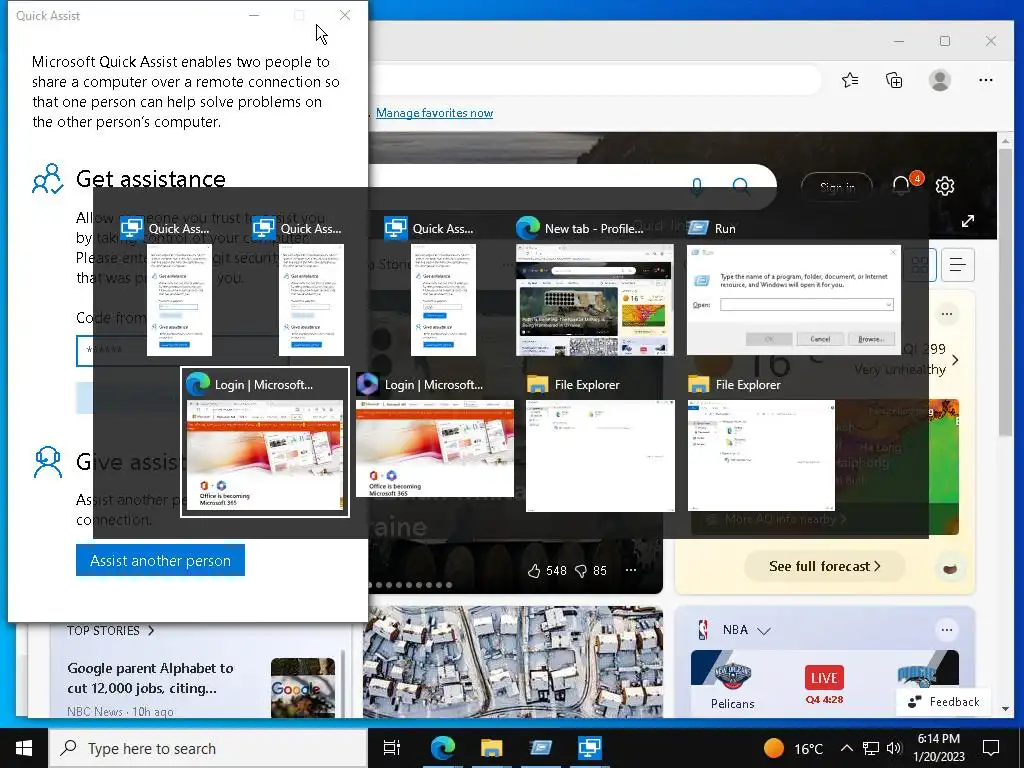Open Edge Settings and more menu
The image size is (1024, 768).
[985, 80]
